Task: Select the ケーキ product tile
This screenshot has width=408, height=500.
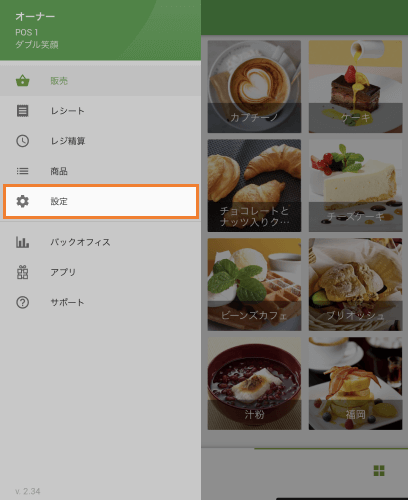Action: coord(355,87)
